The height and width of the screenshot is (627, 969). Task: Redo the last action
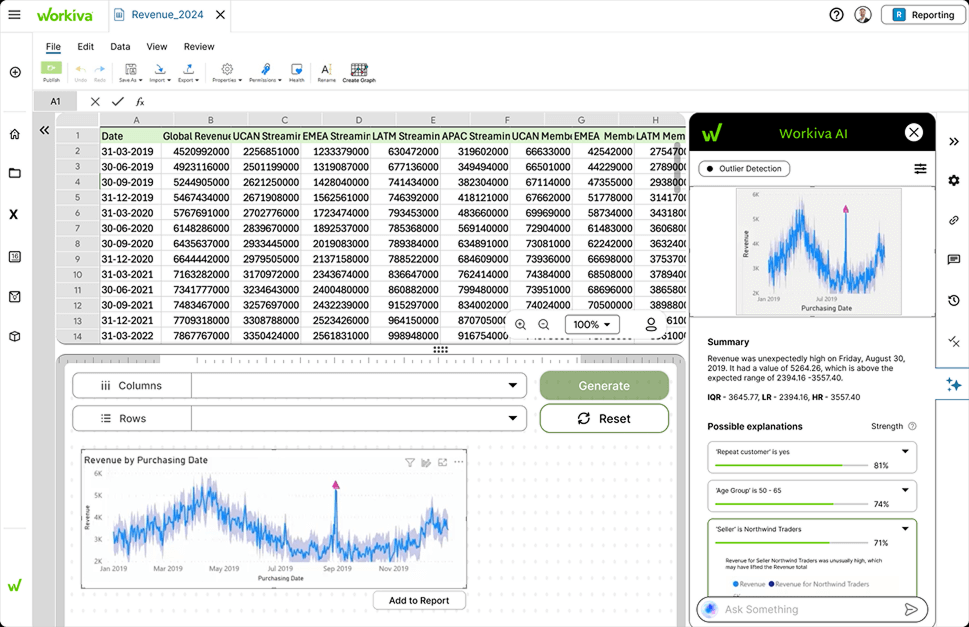pyautogui.click(x=99, y=72)
